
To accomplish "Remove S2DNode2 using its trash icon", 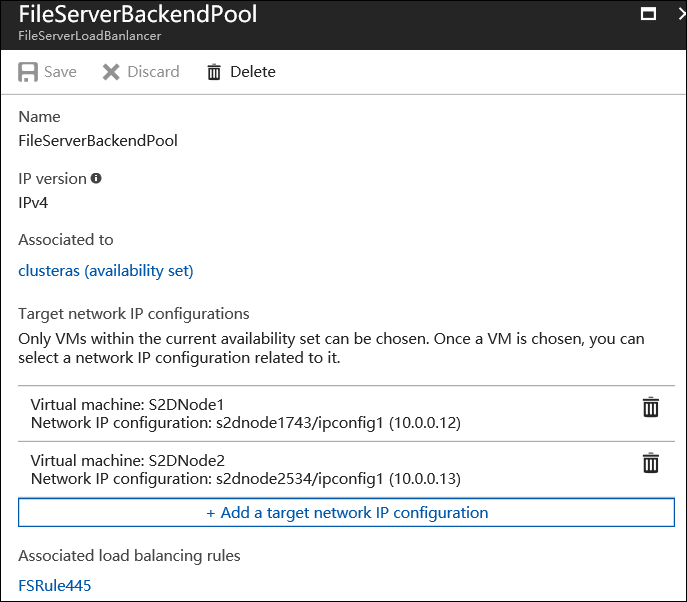I will click(650, 462).
